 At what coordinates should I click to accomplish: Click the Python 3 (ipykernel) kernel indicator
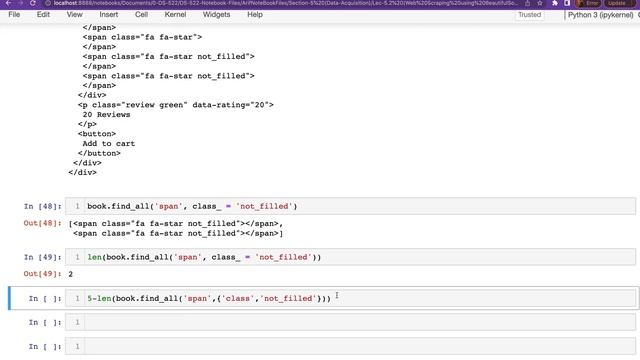coord(600,15)
